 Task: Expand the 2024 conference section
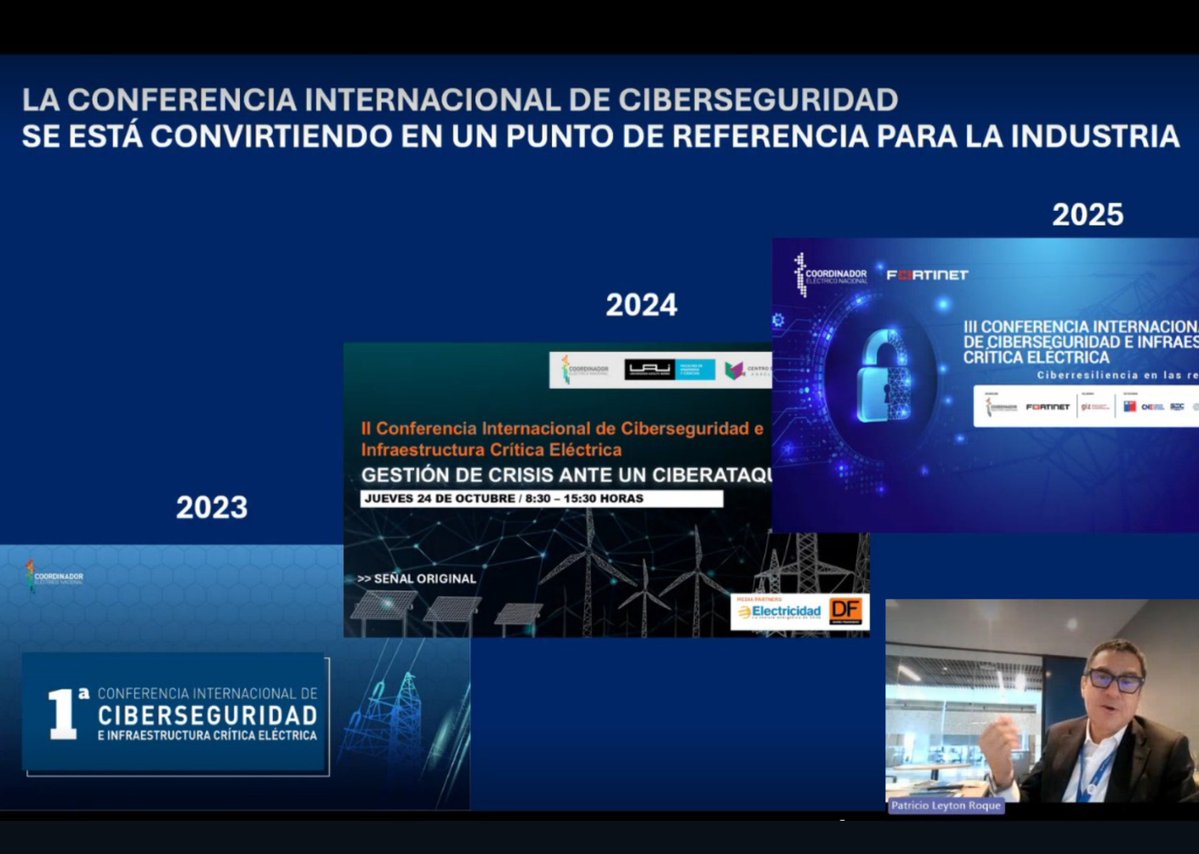click(641, 305)
